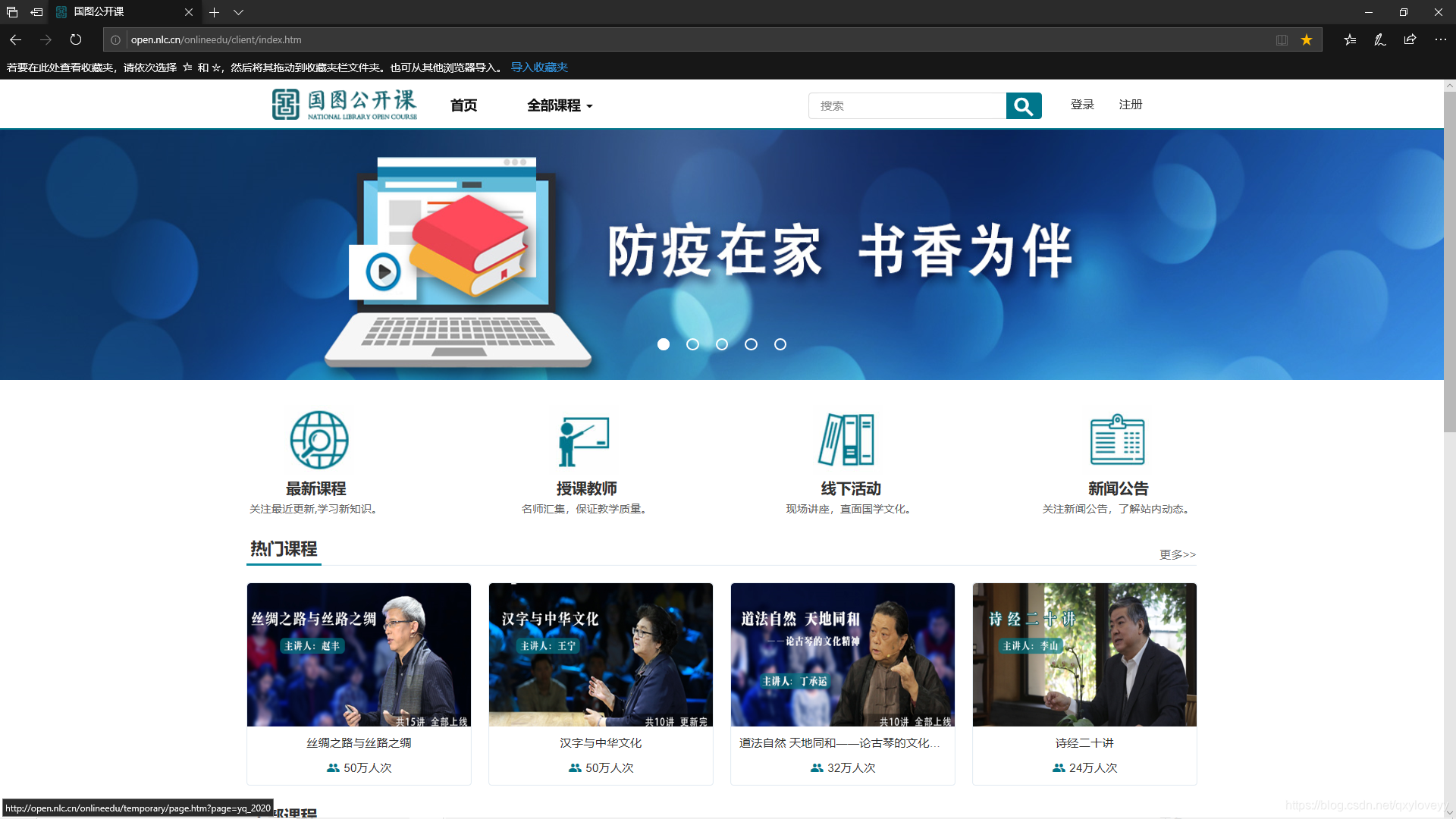The height and width of the screenshot is (819, 1456).
Task: Click the 线下活动 books icon
Action: tap(849, 440)
